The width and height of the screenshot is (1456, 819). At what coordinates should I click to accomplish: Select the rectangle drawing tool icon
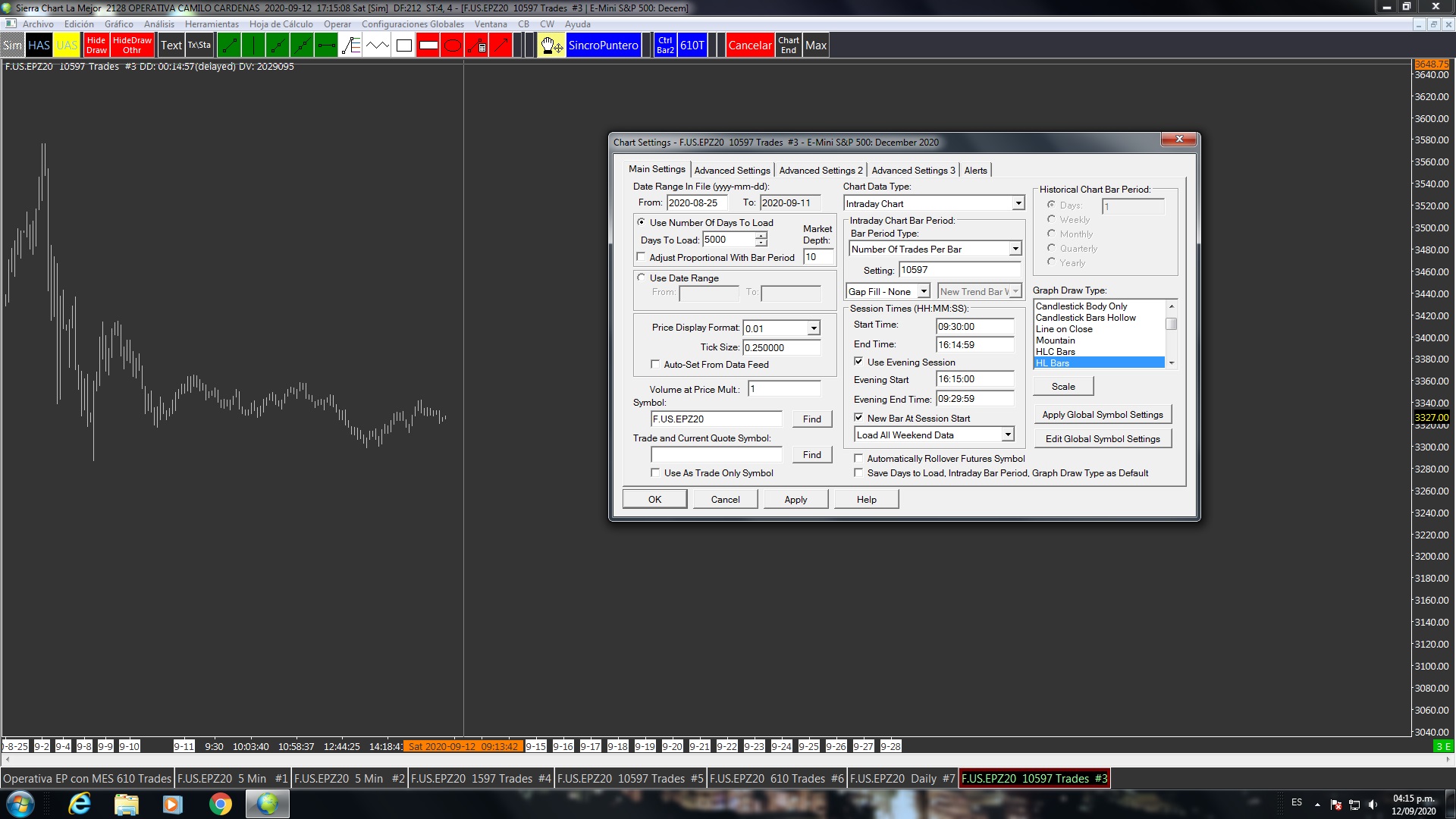pyautogui.click(x=404, y=45)
